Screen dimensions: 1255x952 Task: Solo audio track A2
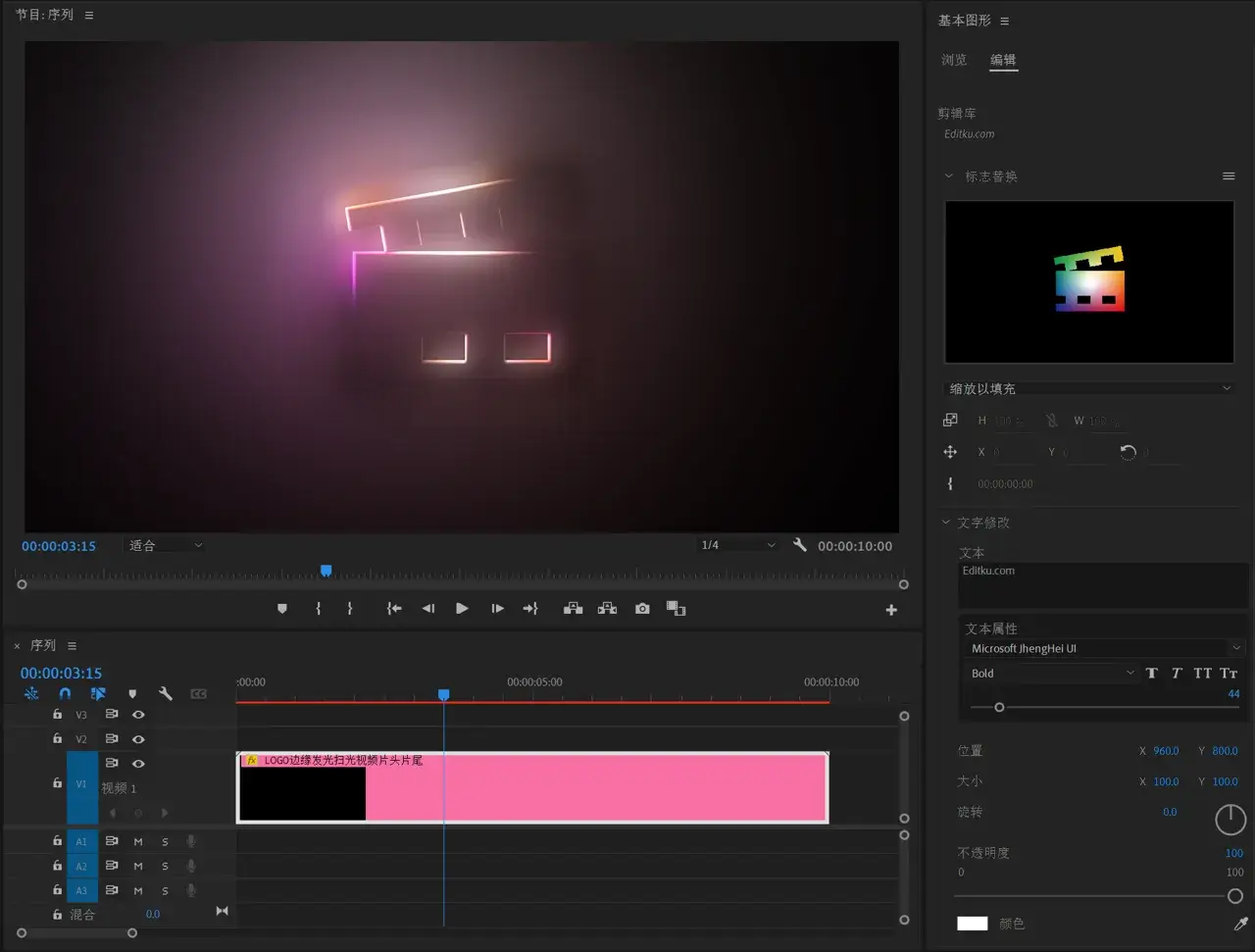[165, 866]
